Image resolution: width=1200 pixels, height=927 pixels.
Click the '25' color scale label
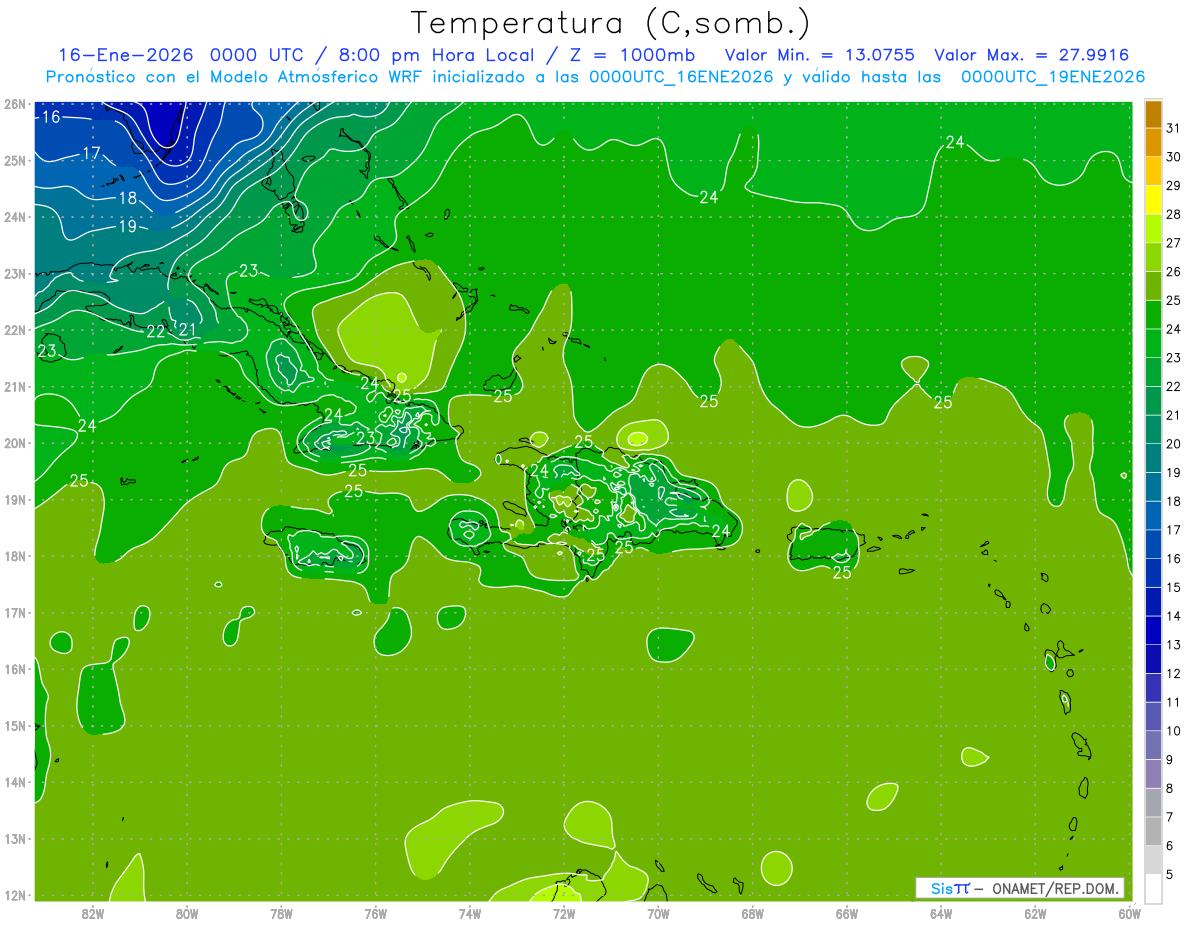point(1174,300)
